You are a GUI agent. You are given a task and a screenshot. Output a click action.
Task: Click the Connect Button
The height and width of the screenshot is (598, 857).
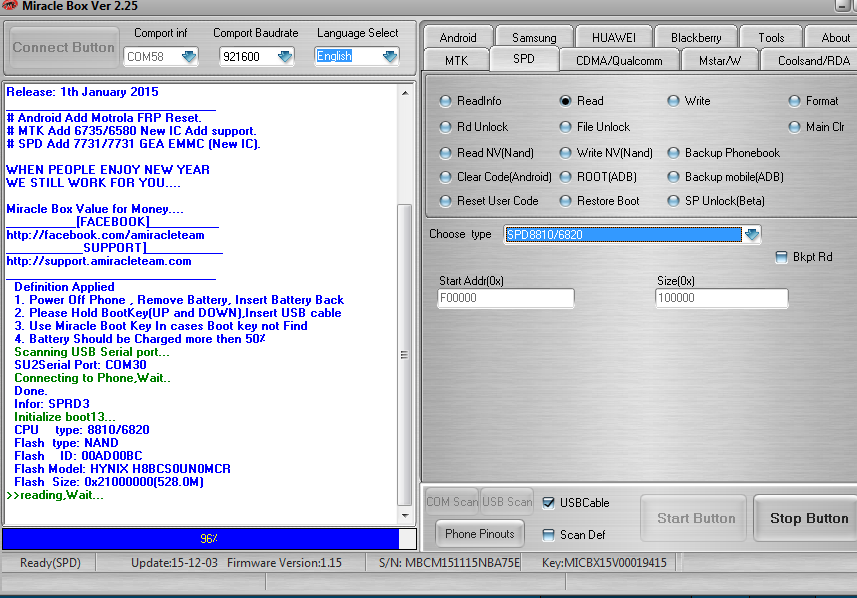pos(64,48)
